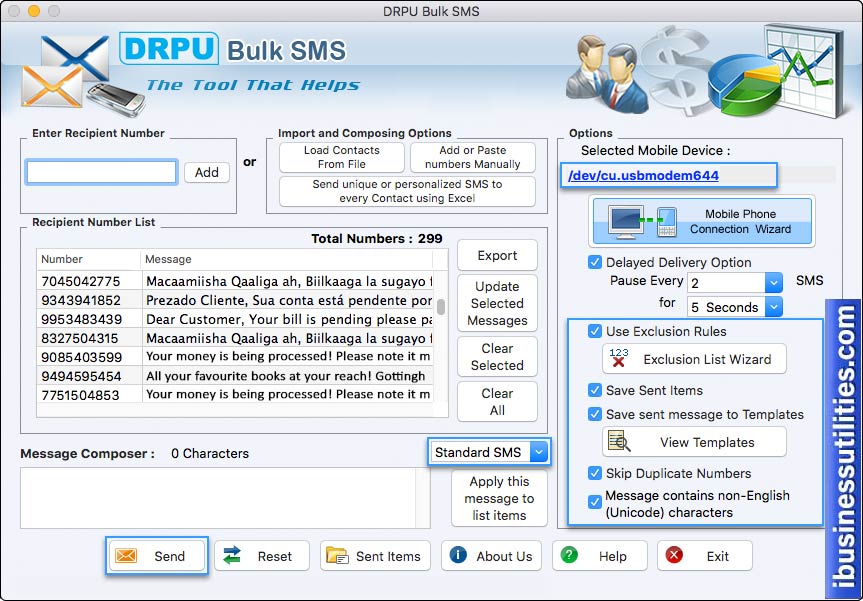The image size is (863, 601).
Task: Click the Add recipient button
Action: (x=206, y=172)
